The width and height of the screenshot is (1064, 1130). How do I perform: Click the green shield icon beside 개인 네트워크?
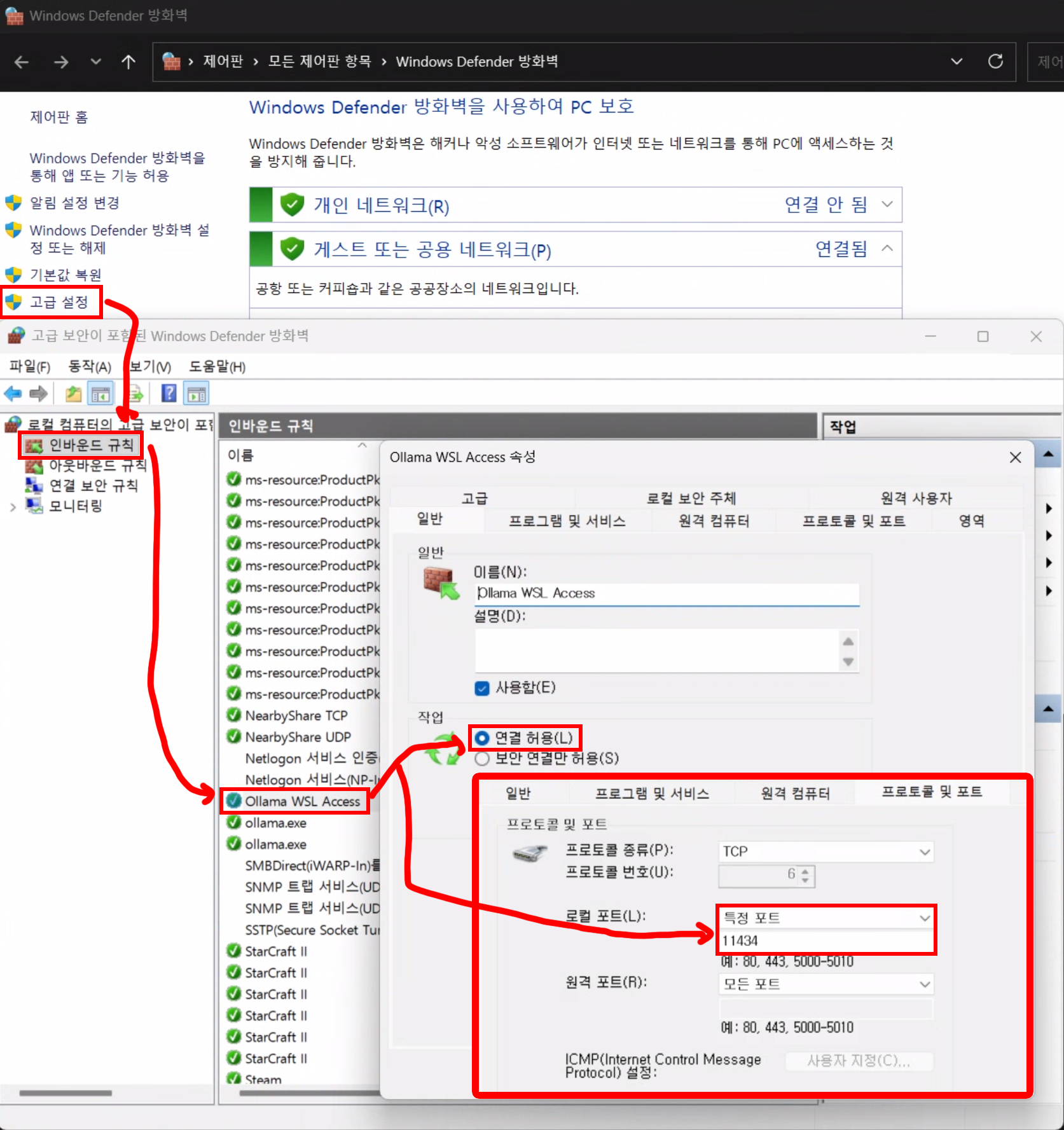tap(292, 205)
